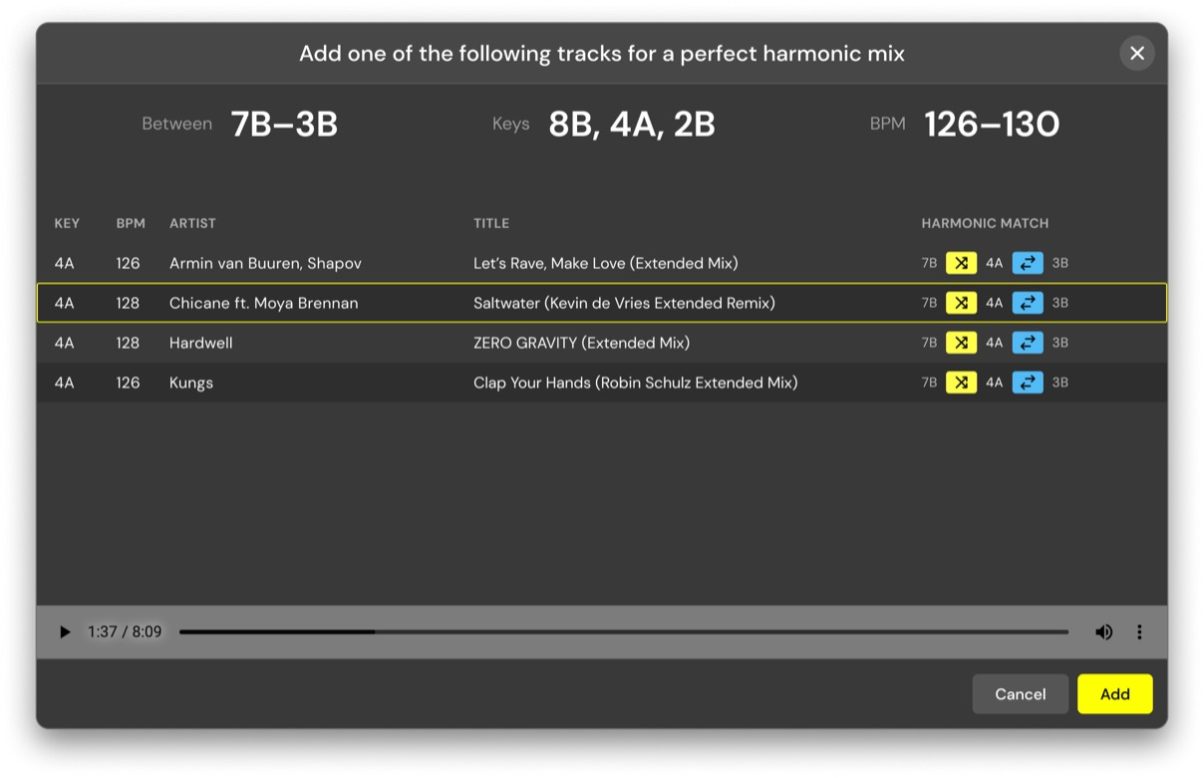Select Clap Your Hands track by Kungs

(634, 383)
